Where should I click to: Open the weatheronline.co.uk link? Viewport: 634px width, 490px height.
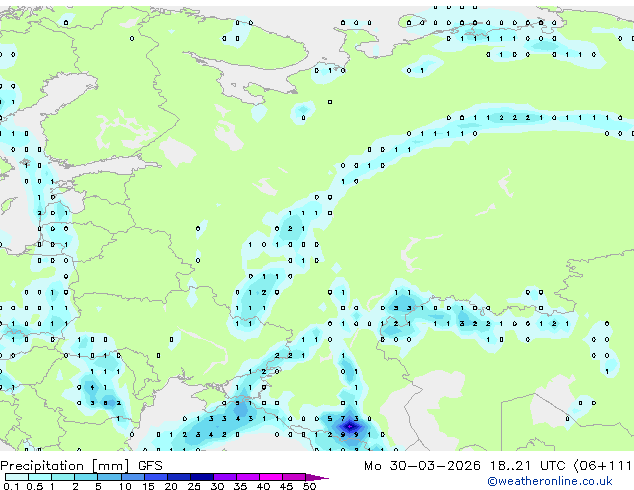(550, 481)
